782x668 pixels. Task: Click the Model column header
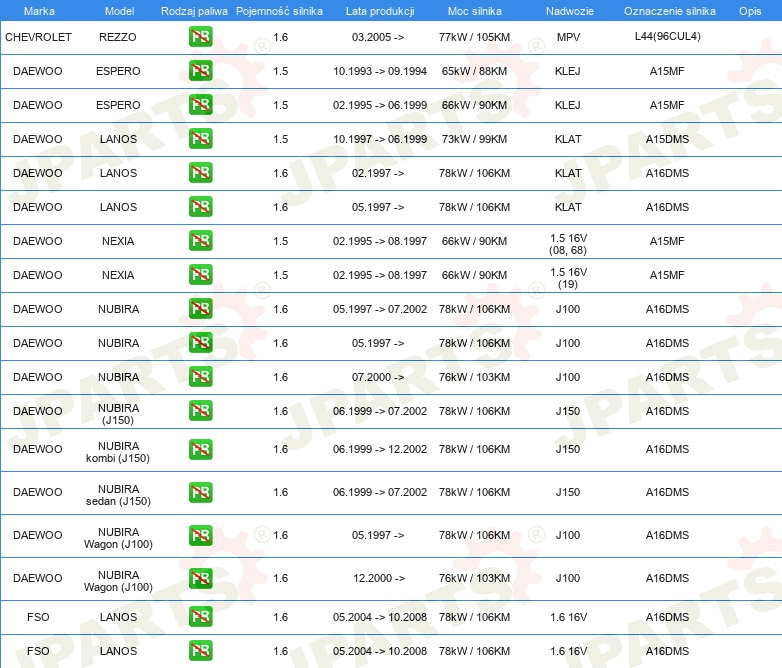pos(119,11)
